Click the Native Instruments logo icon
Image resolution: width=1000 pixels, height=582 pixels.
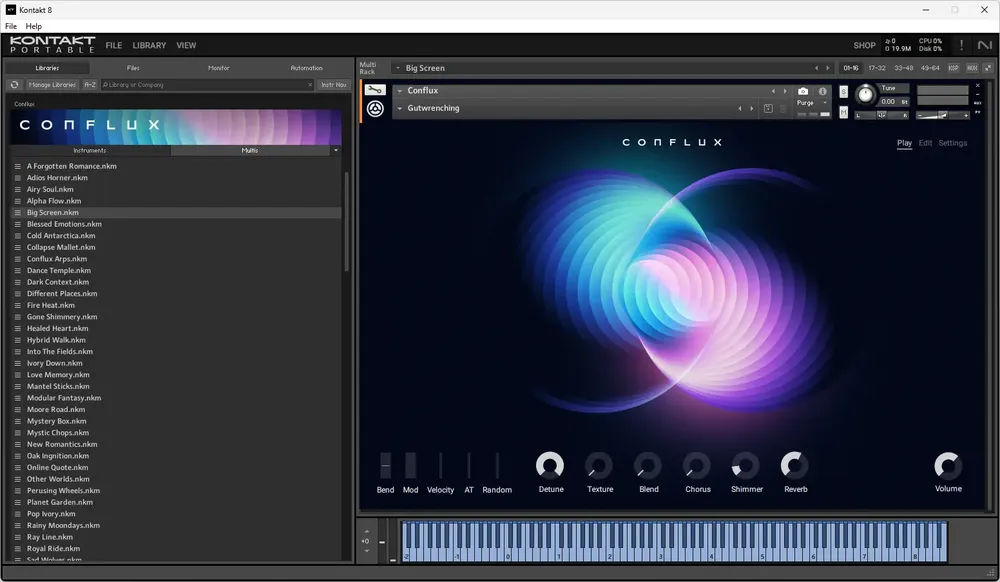point(985,45)
